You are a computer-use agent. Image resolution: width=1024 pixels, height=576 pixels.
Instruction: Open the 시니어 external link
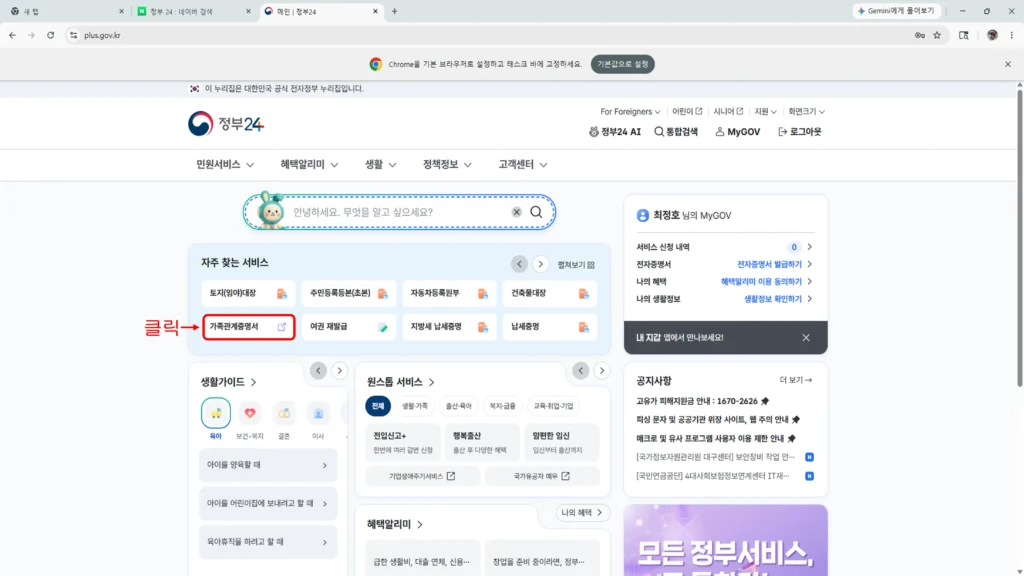click(728, 112)
